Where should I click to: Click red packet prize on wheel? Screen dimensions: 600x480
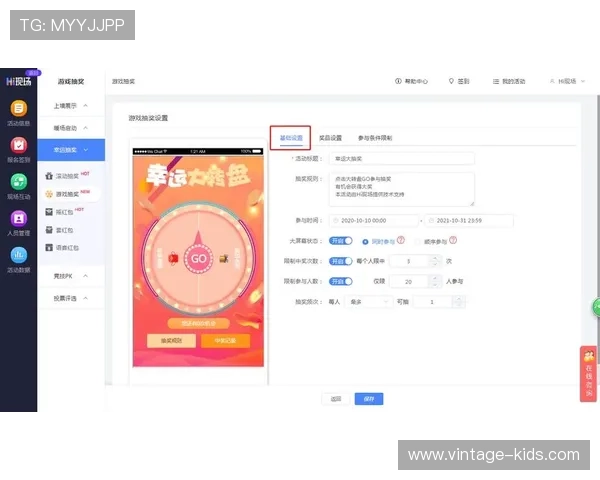coord(173,259)
